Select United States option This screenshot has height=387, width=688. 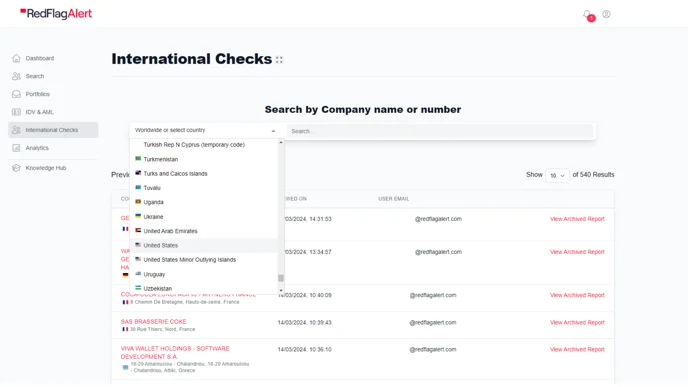click(204, 245)
